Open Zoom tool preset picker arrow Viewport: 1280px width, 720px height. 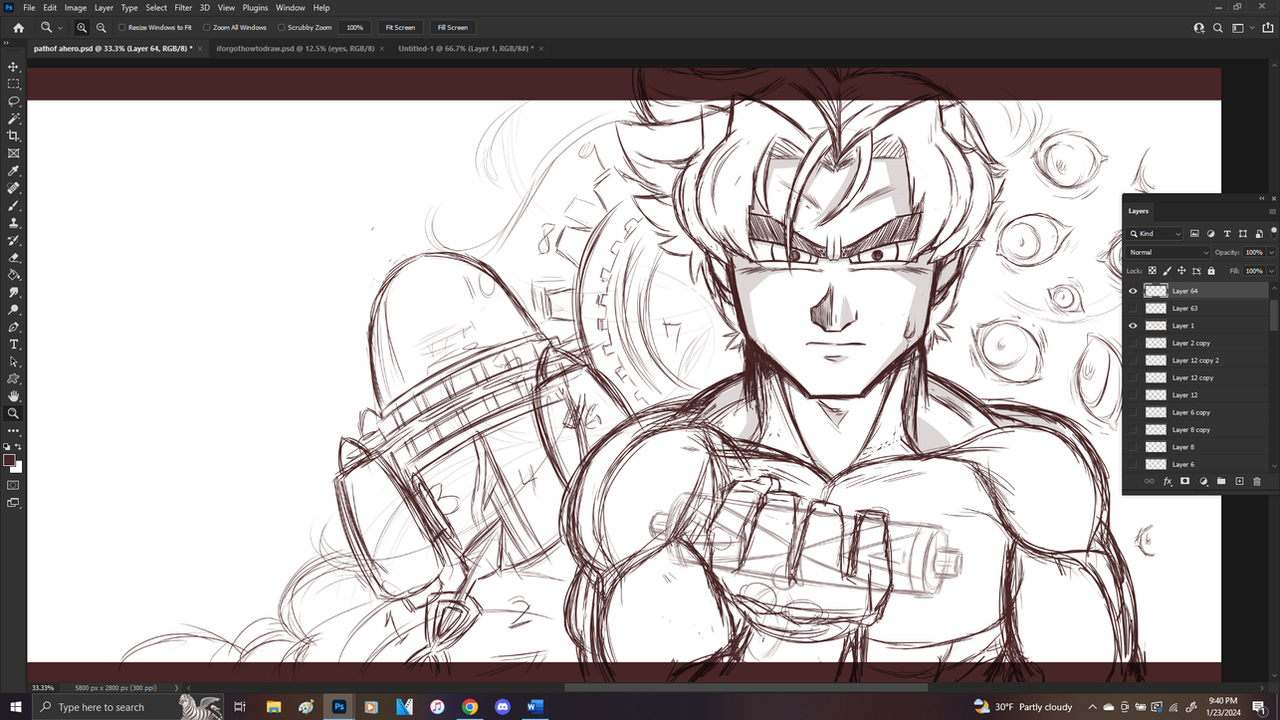61,28
